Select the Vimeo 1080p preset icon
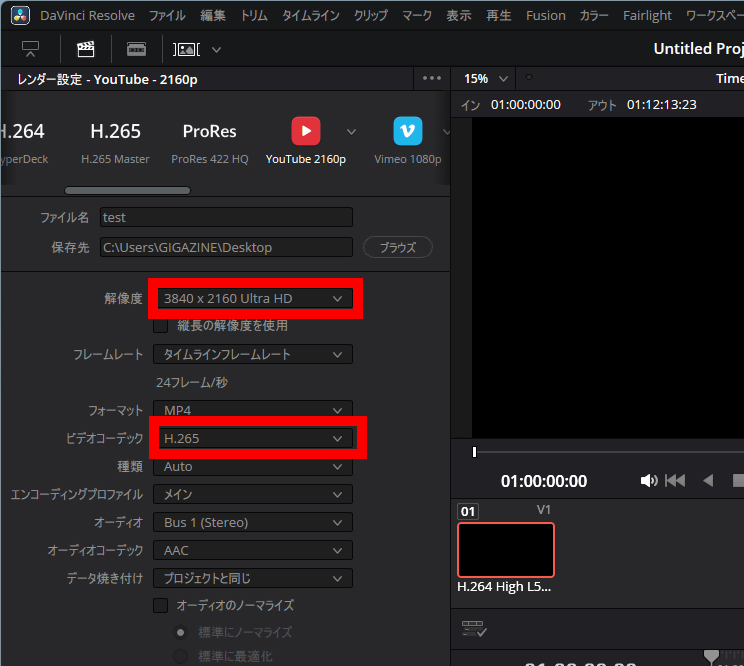 click(407, 131)
